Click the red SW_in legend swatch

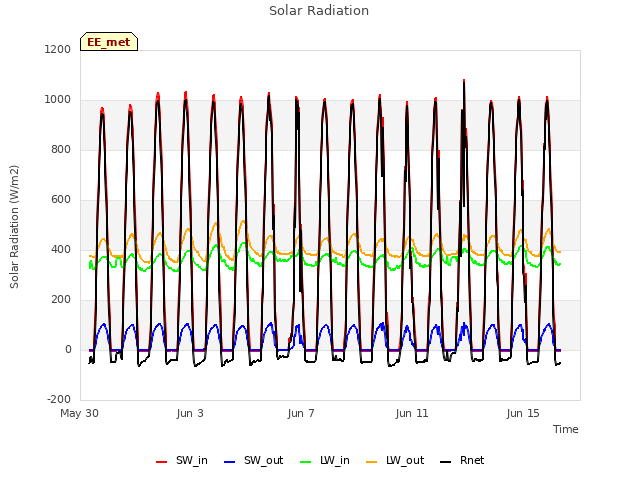tap(162, 462)
